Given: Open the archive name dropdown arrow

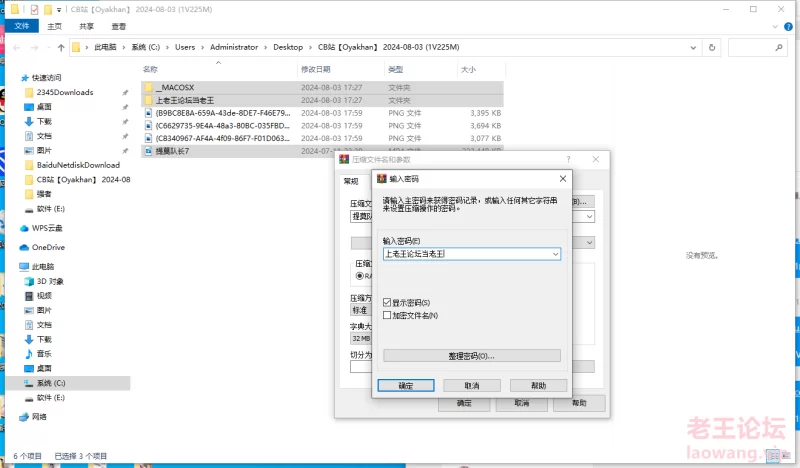Looking at the screenshot, I should pyautogui.click(x=589, y=216).
